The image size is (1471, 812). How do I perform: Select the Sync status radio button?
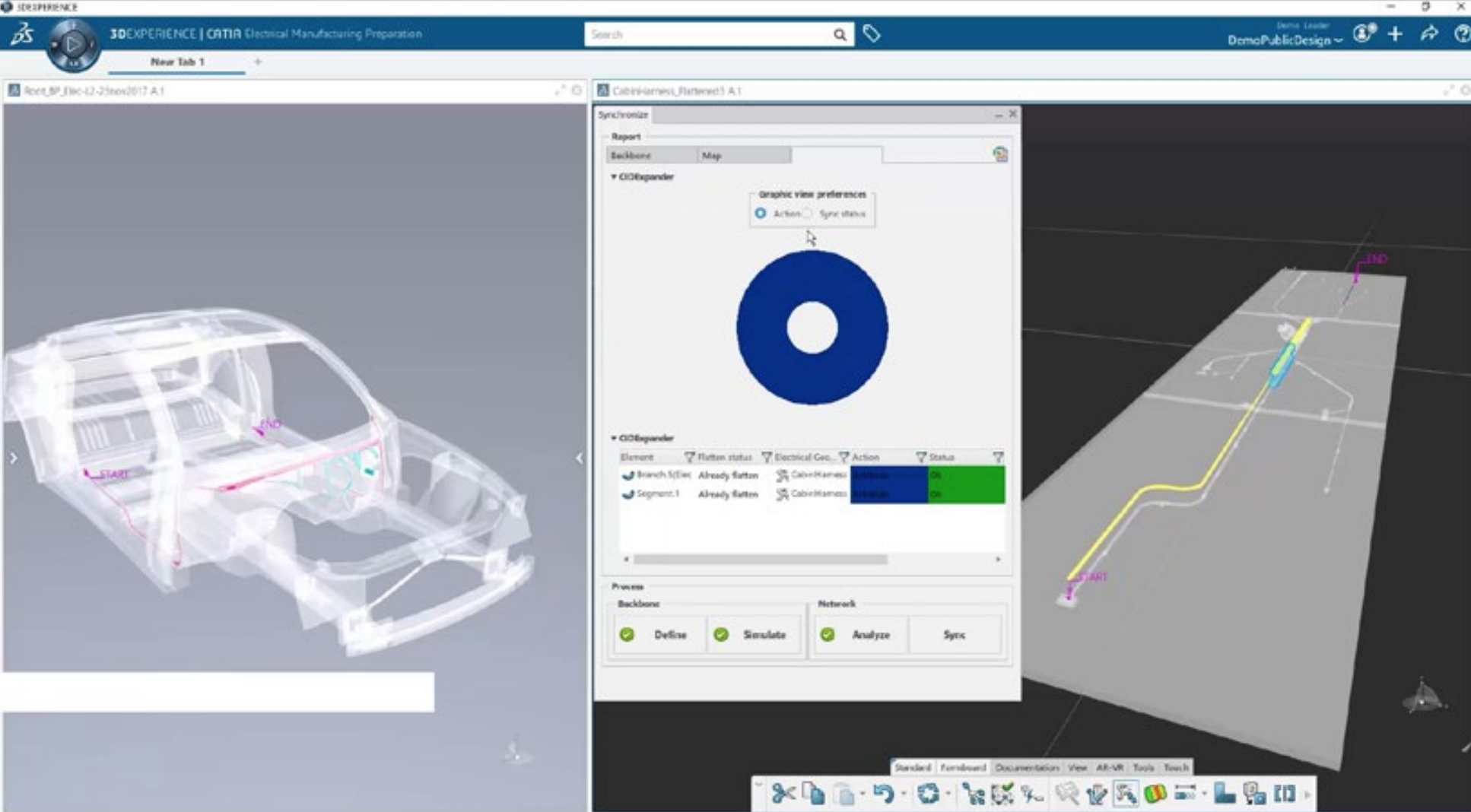click(808, 214)
